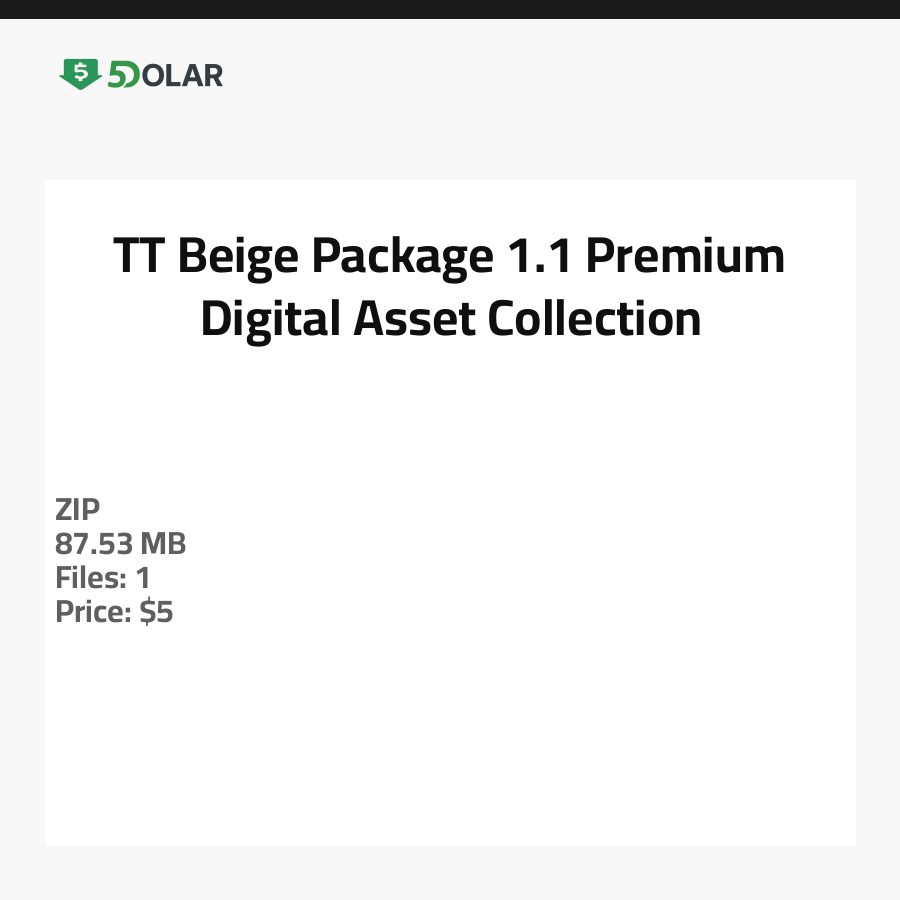
Task: Click the dark OLAR letters of the logo
Action: [x=182, y=75]
